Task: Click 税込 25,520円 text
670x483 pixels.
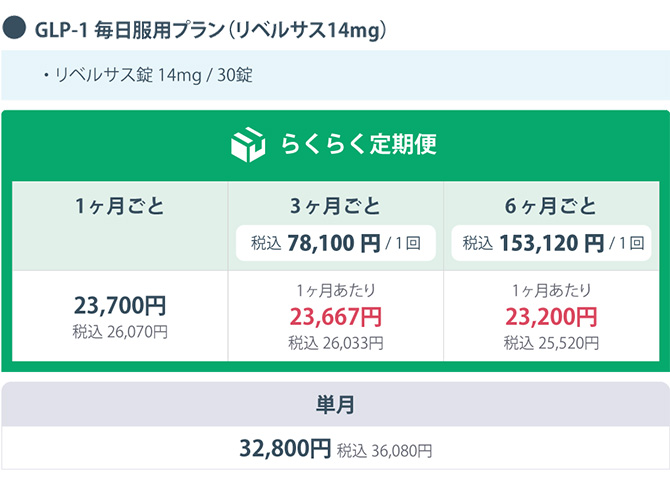Action: (x=551, y=343)
